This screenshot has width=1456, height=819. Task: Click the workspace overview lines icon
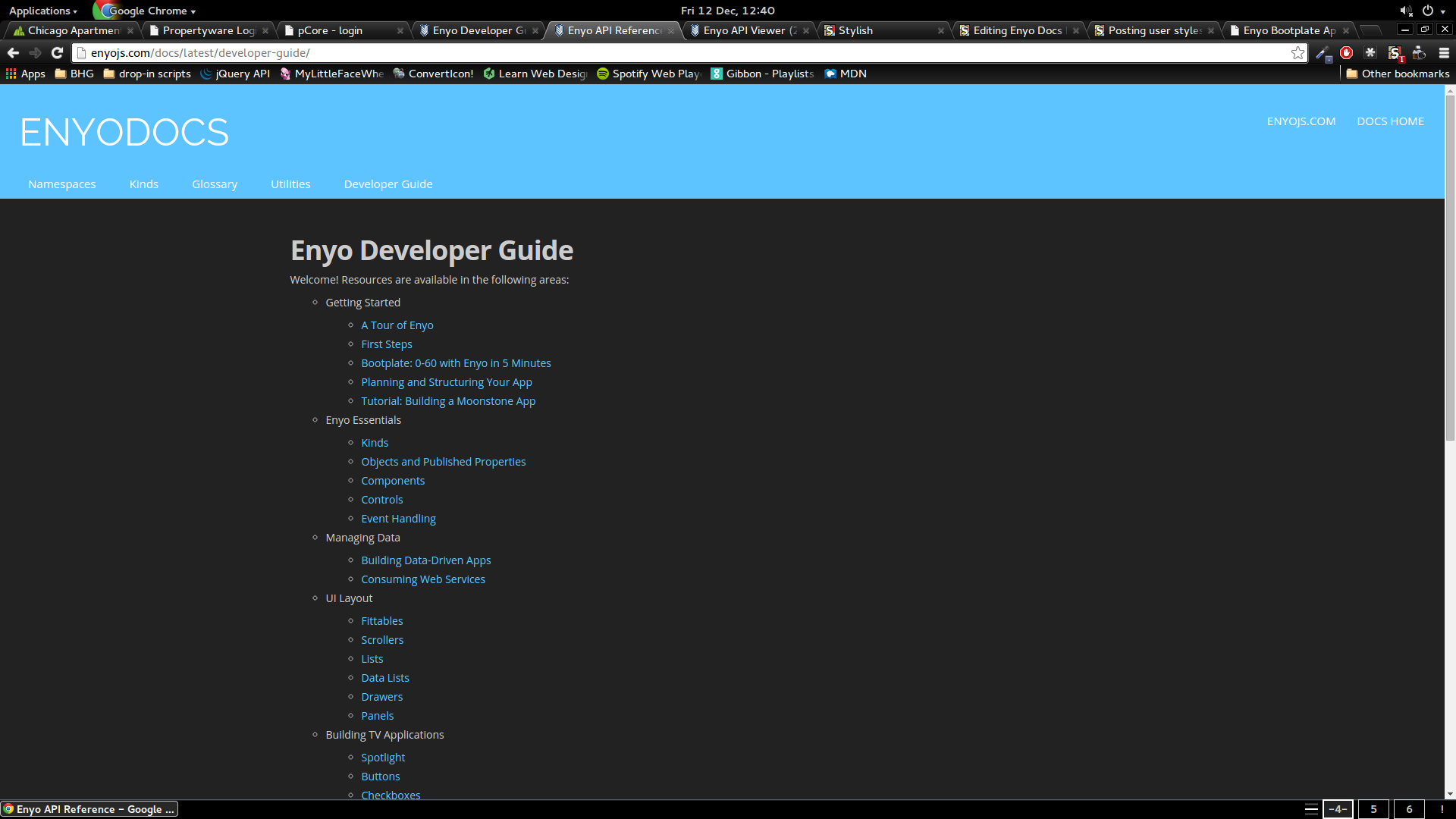(x=1311, y=809)
